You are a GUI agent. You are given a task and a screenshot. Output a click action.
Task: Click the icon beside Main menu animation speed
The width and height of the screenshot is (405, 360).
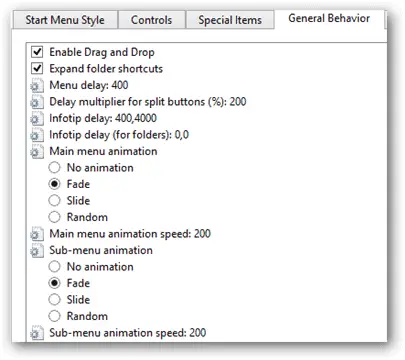coord(37,234)
